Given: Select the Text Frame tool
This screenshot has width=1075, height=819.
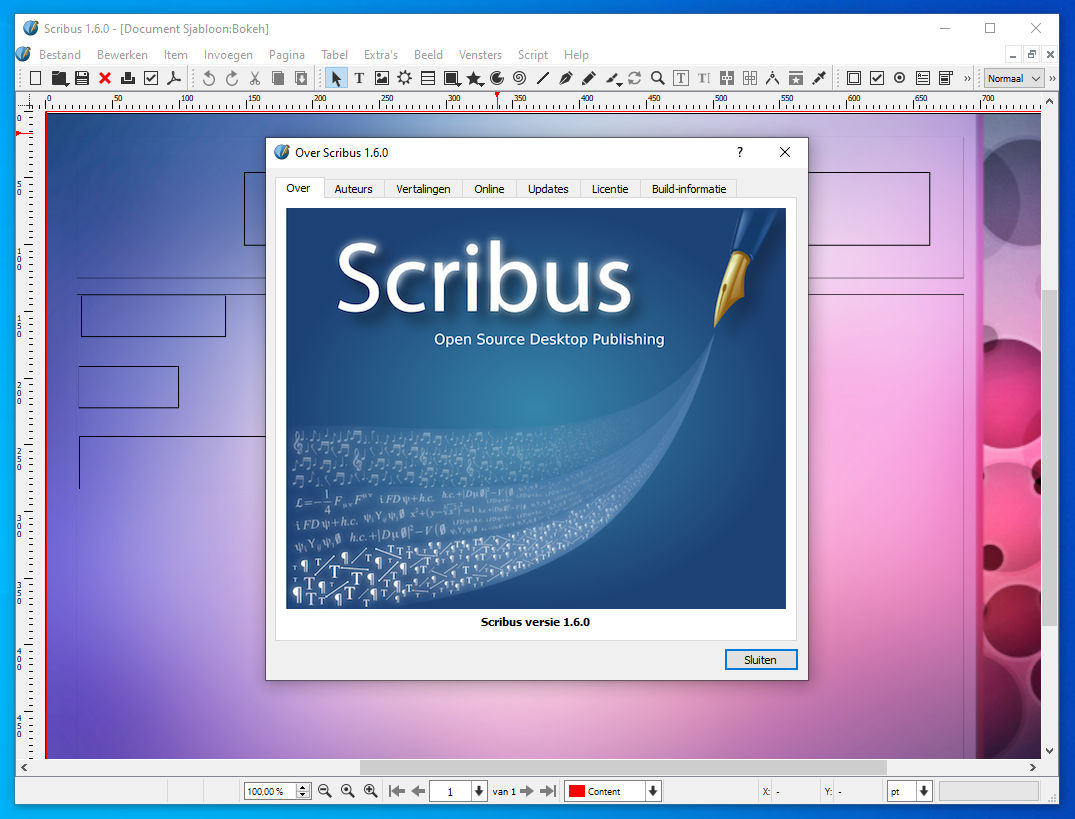Looking at the screenshot, I should 359,78.
